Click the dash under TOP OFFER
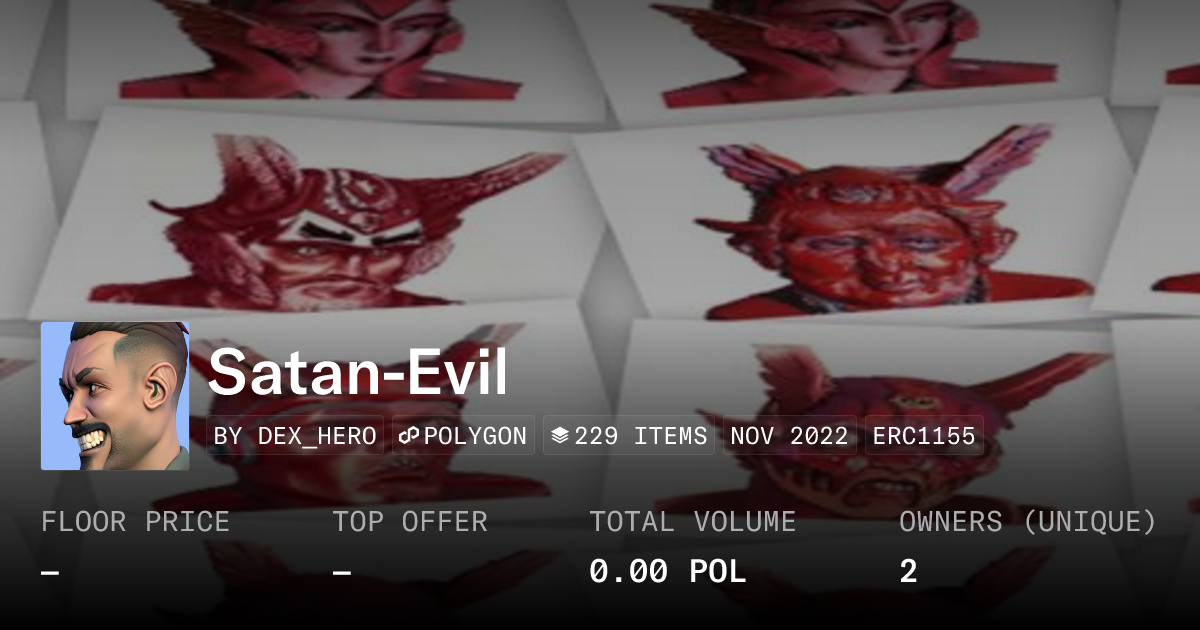Screen dimensions: 1200x630 click(342, 573)
